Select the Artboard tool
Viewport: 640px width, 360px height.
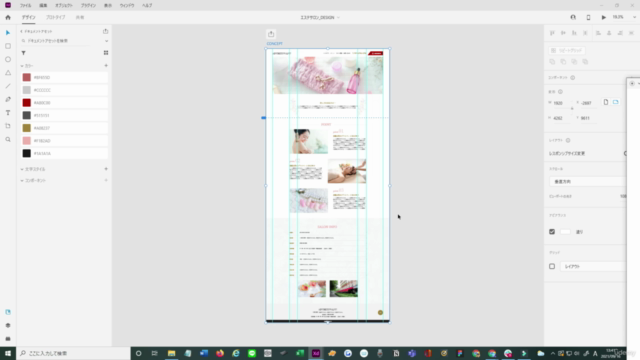pos(8,126)
